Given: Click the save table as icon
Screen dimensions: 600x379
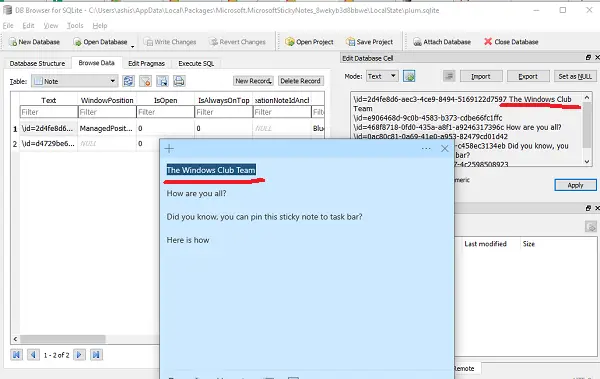Looking at the screenshot, I should [162, 81].
